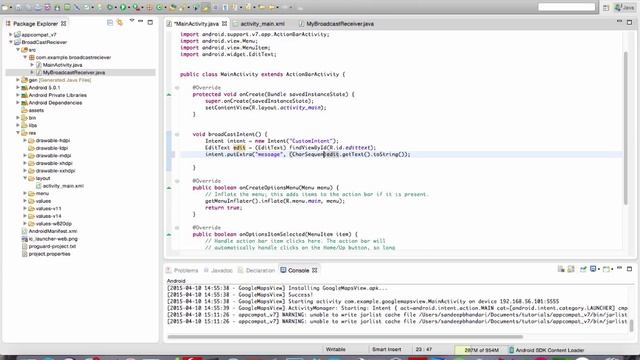Image resolution: width=640 pixels, height=360 pixels.
Task: Expand the drawable-hdpi folder
Action: click(25, 140)
